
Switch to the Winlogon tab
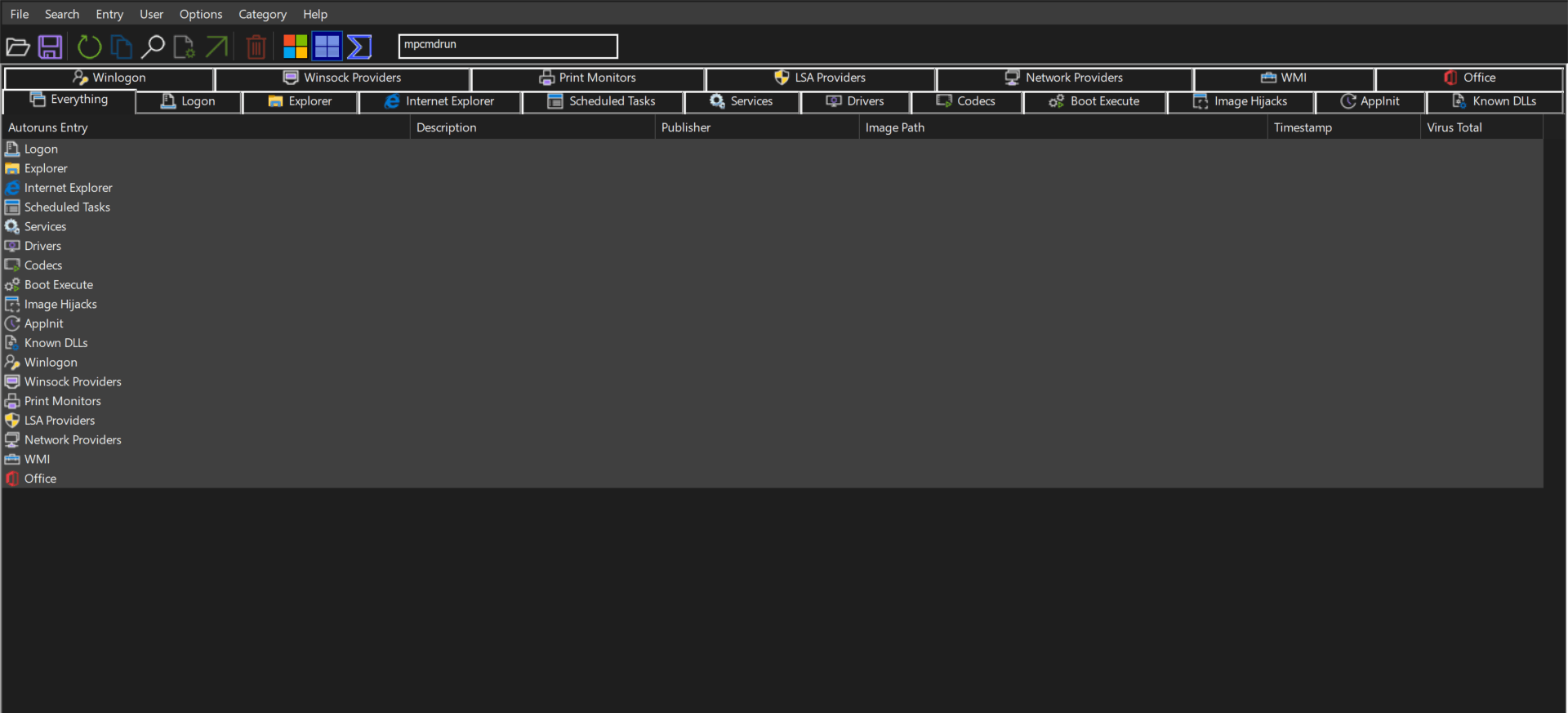[x=109, y=78]
